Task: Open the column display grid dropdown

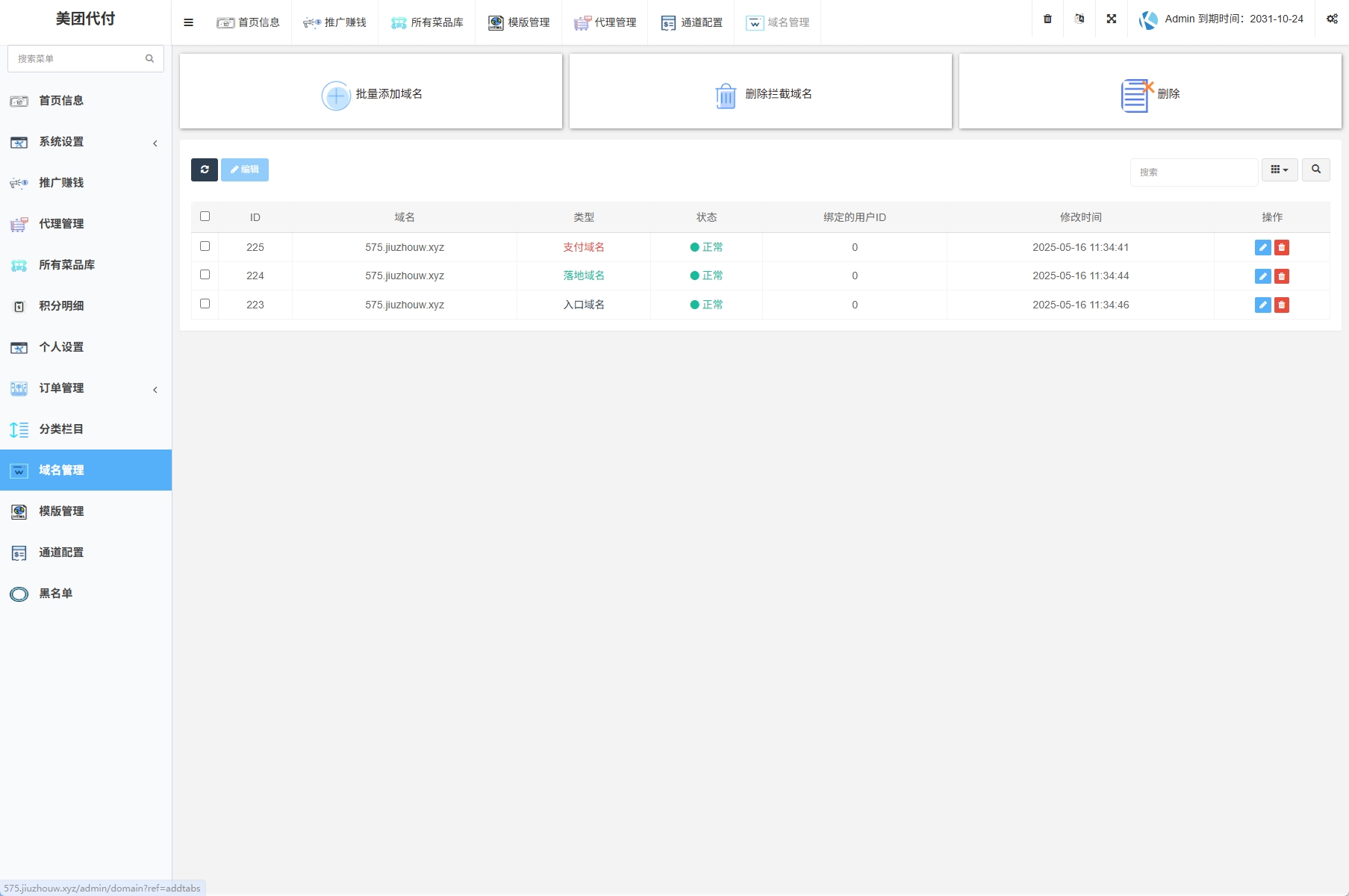Action: point(1279,169)
